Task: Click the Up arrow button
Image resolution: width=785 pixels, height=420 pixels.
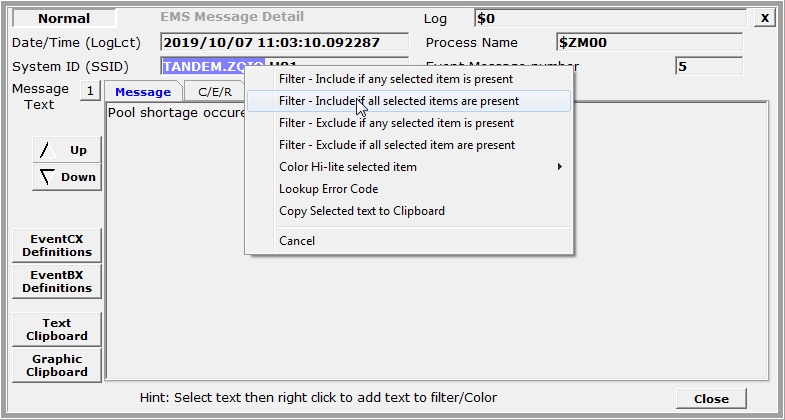Action: coord(66,150)
